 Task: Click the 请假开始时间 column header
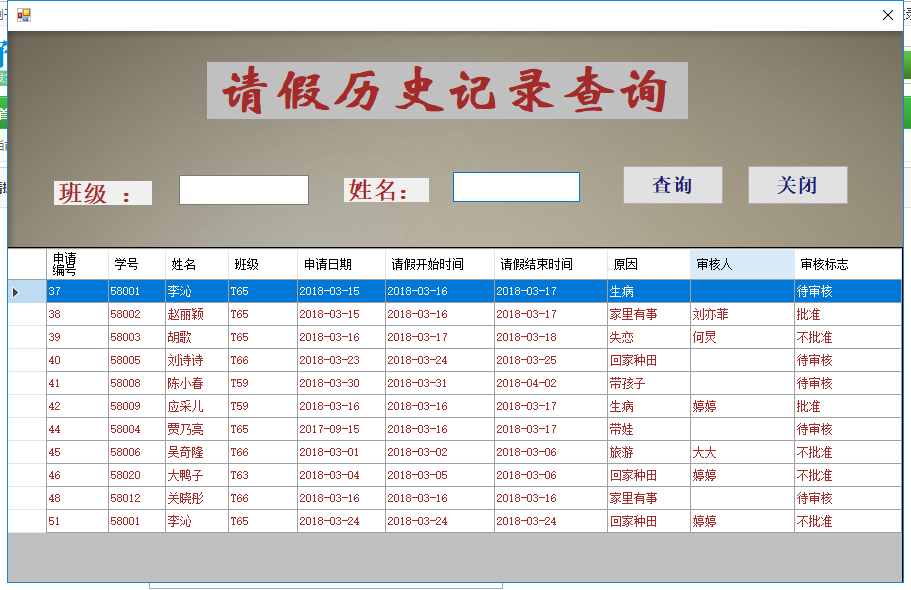click(x=438, y=265)
